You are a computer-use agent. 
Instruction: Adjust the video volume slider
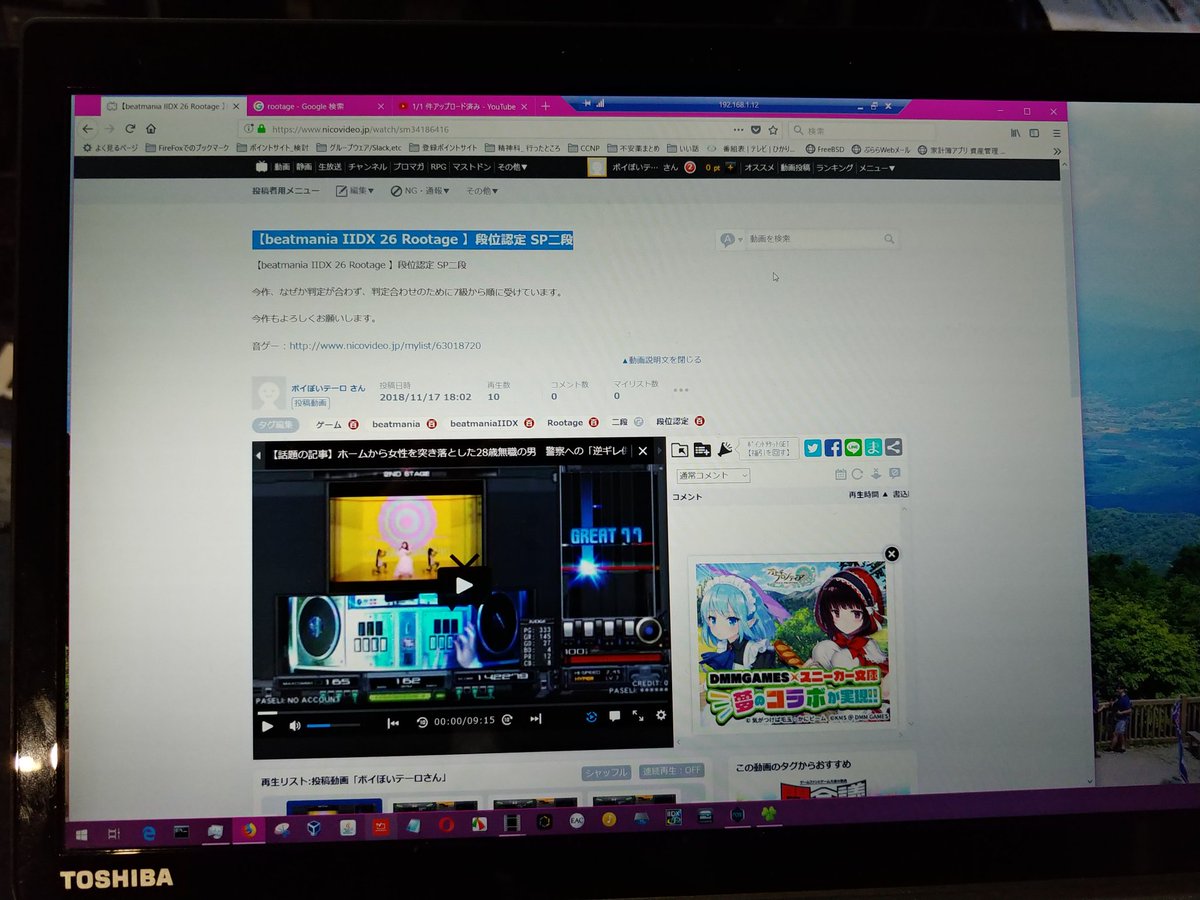333,725
